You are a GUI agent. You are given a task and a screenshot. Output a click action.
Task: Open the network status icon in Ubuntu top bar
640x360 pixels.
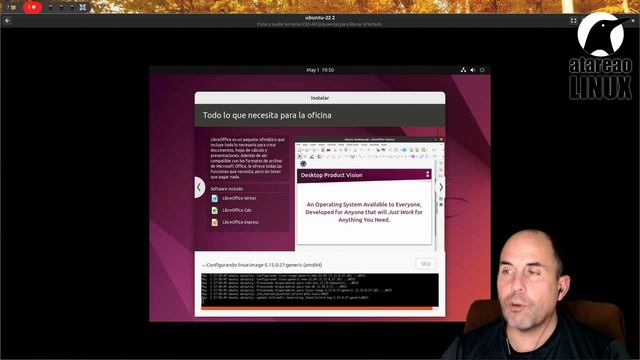[463, 70]
